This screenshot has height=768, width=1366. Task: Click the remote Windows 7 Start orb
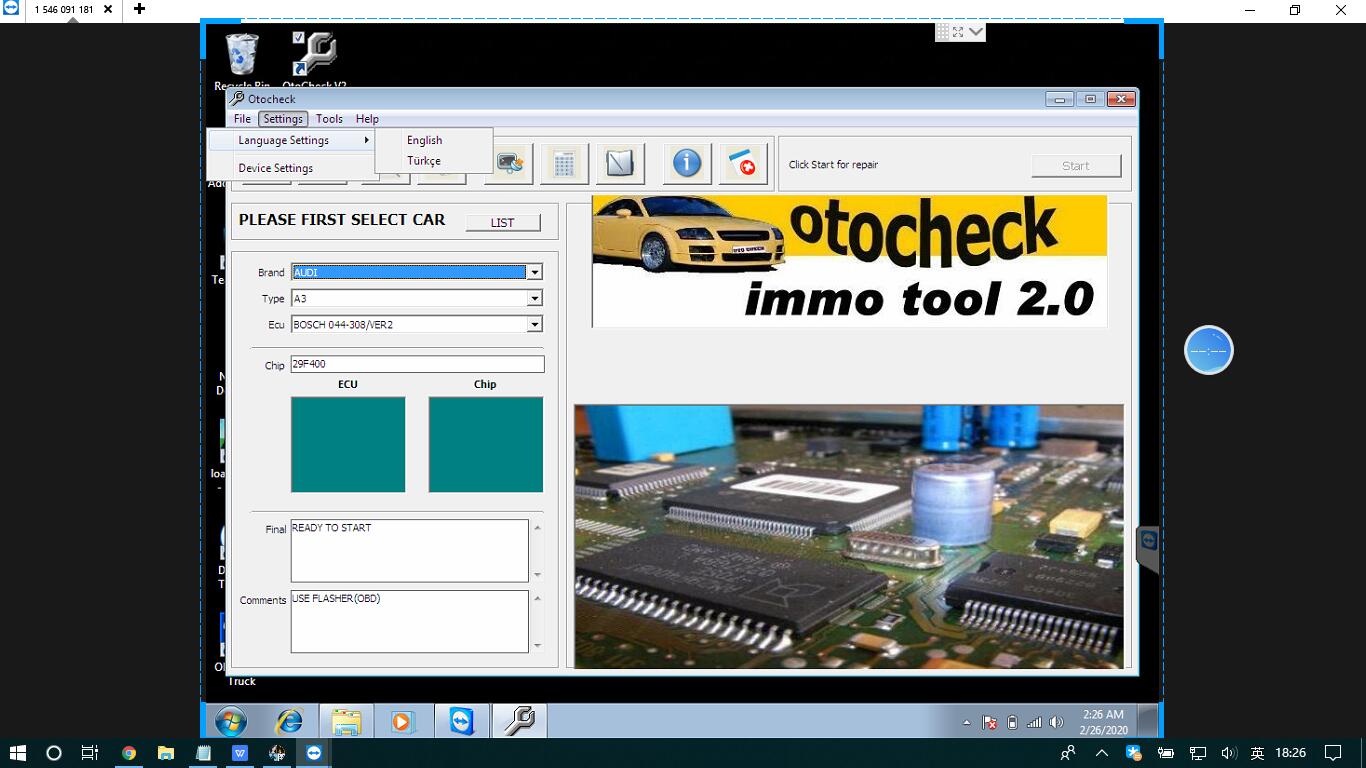coord(231,721)
